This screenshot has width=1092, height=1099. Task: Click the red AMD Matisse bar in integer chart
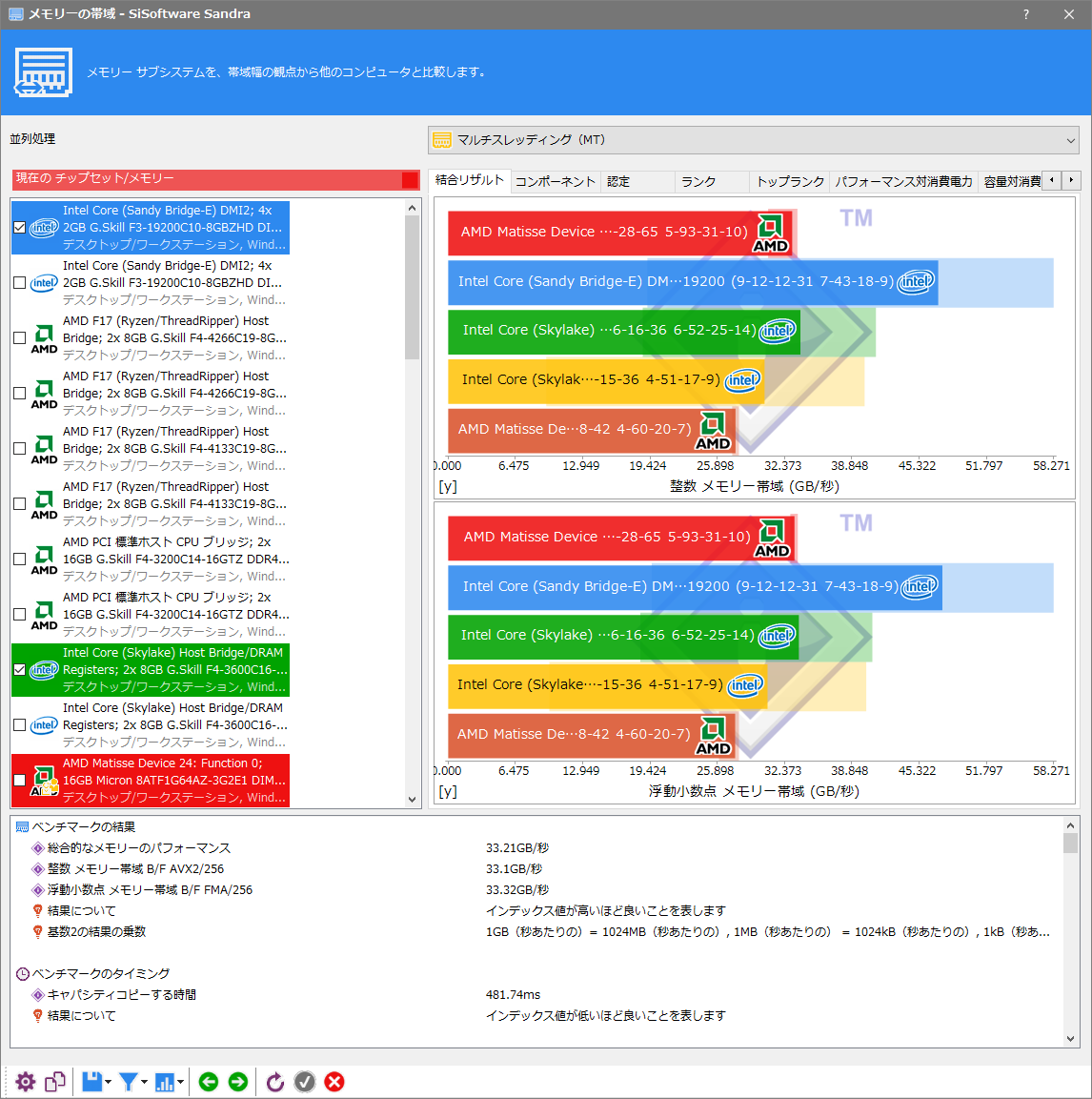620,233
